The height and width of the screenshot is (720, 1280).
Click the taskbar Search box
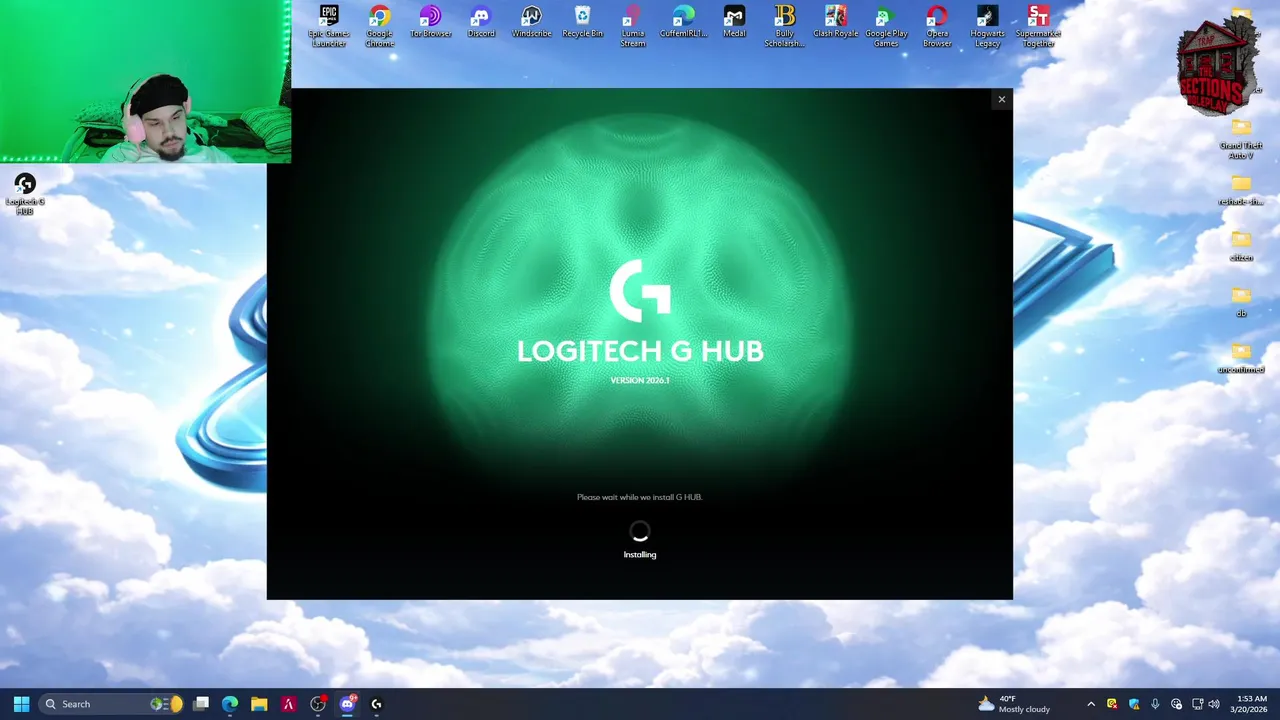pyautogui.click(x=113, y=704)
